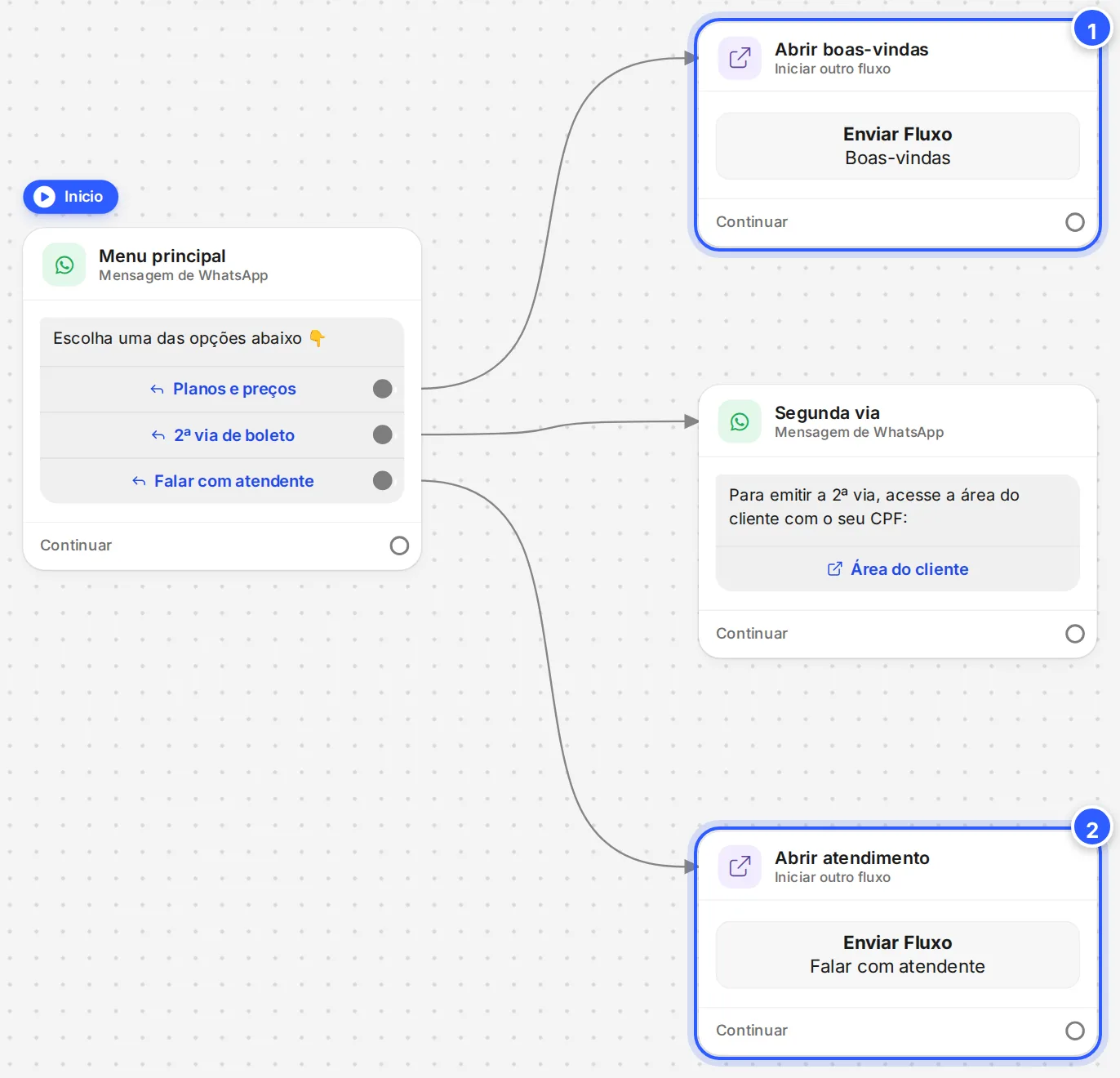Screen dimensions: 1120x1078
Task: Click the flow-link icon of Abrir atendimento
Action: click(x=740, y=866)
